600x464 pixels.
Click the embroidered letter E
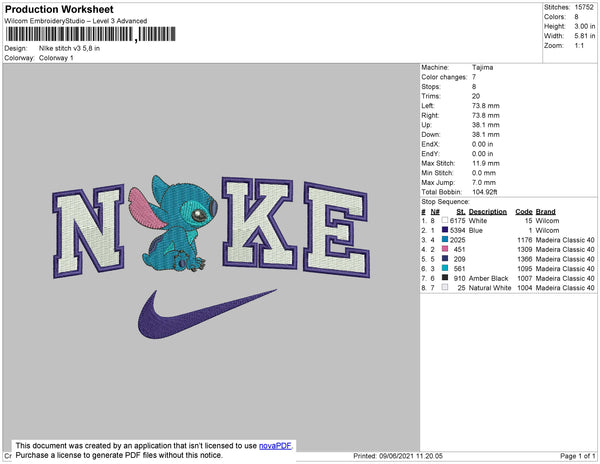coord(337,230)
